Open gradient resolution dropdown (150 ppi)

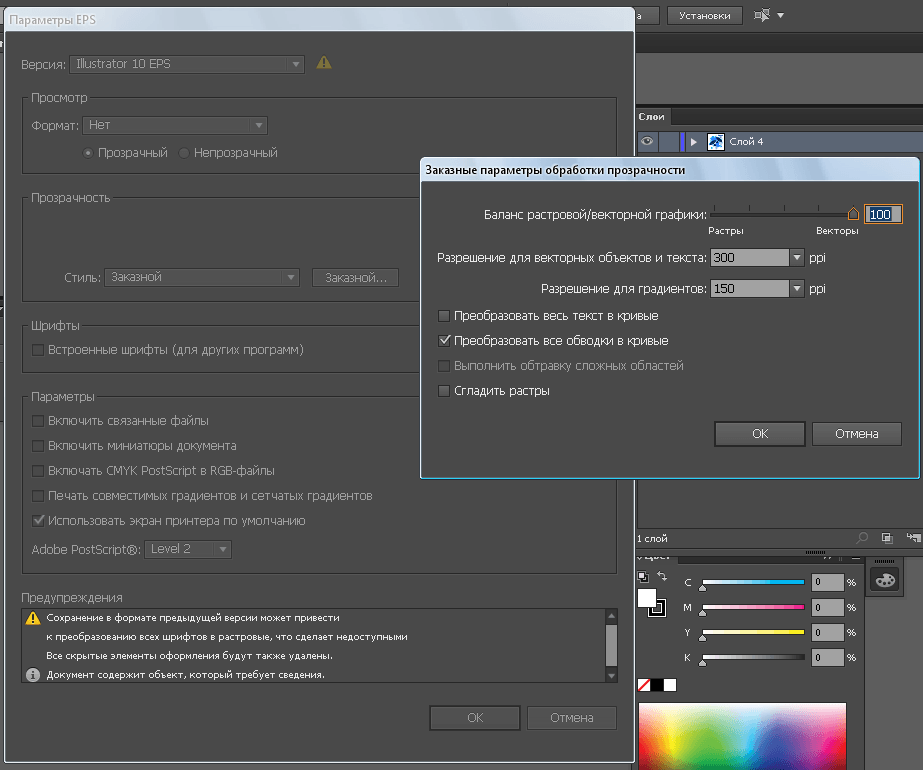click(x=796, y=288)
